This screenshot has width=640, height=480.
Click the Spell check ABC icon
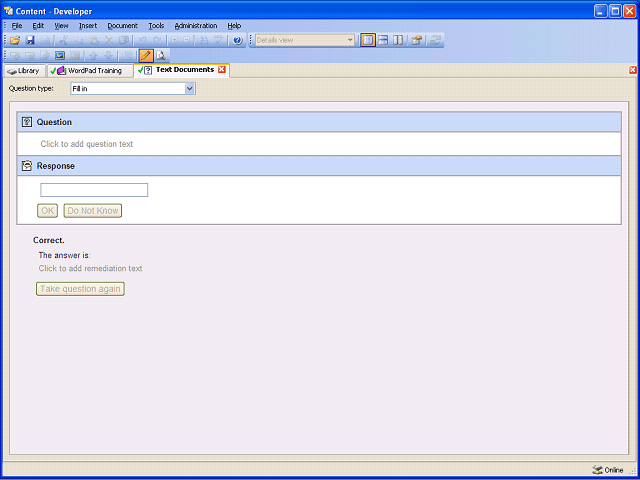pos(219,40)
